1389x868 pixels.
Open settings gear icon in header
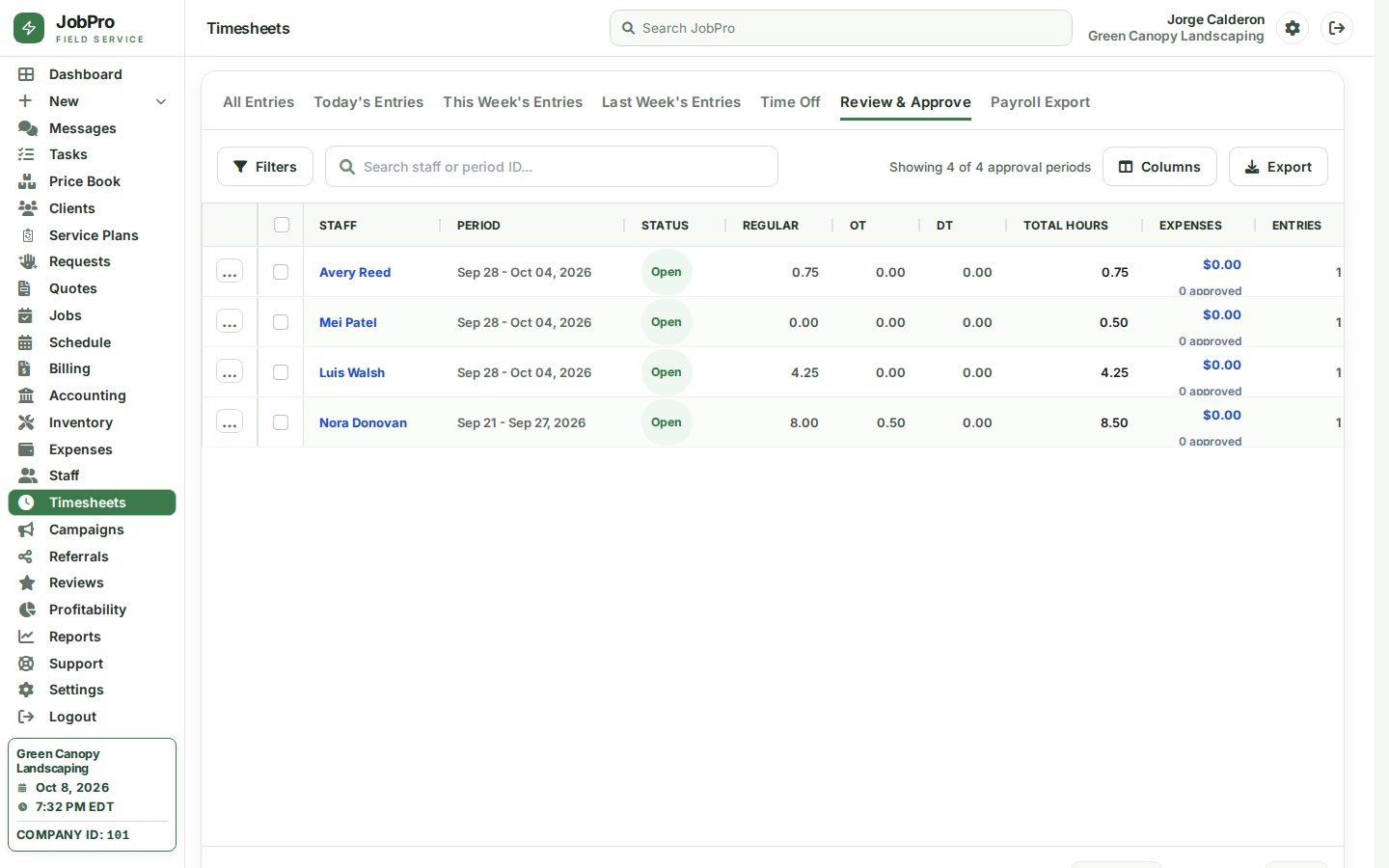point(1293,28)
